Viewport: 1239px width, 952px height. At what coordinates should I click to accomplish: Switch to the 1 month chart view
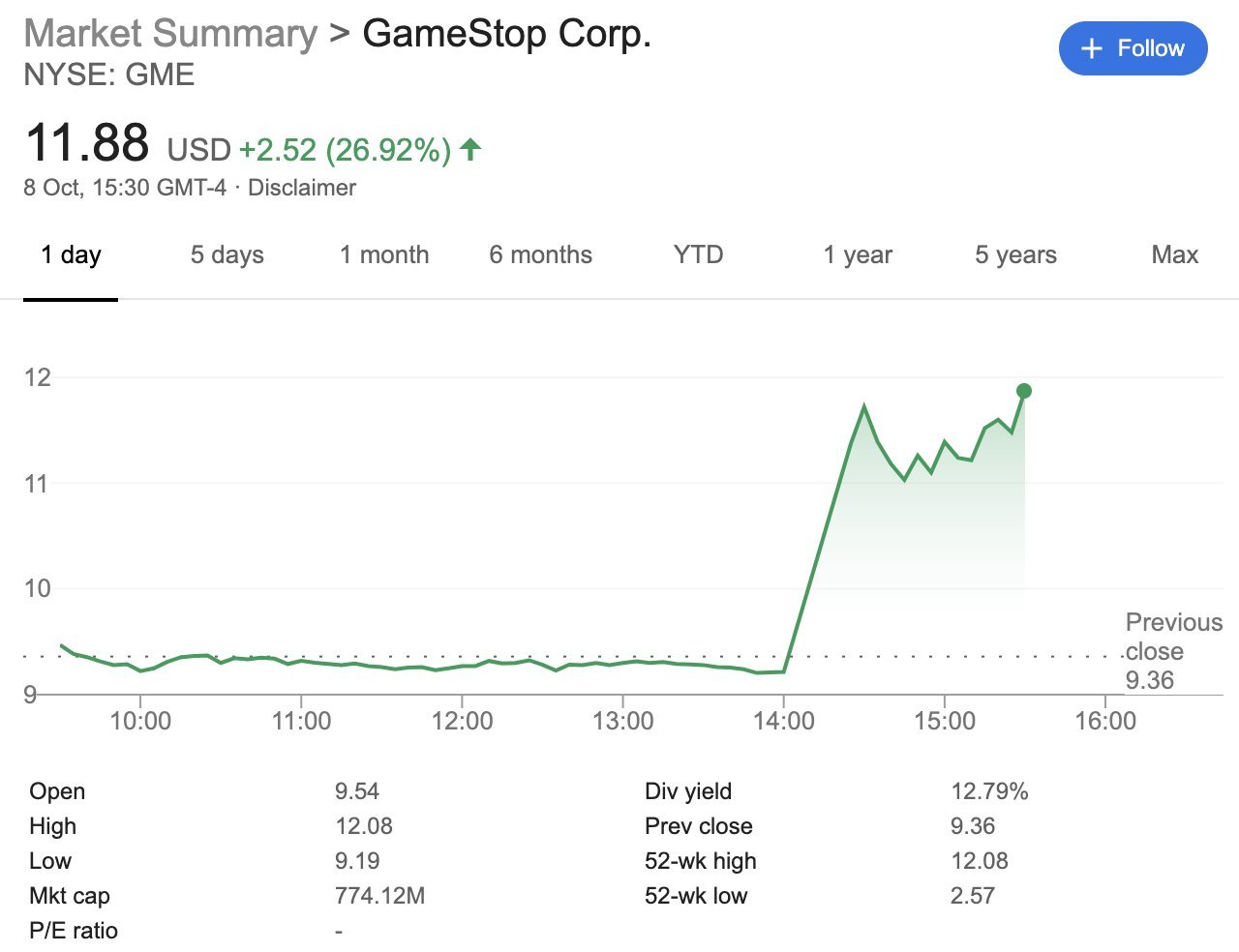click(x=384, y=254)
